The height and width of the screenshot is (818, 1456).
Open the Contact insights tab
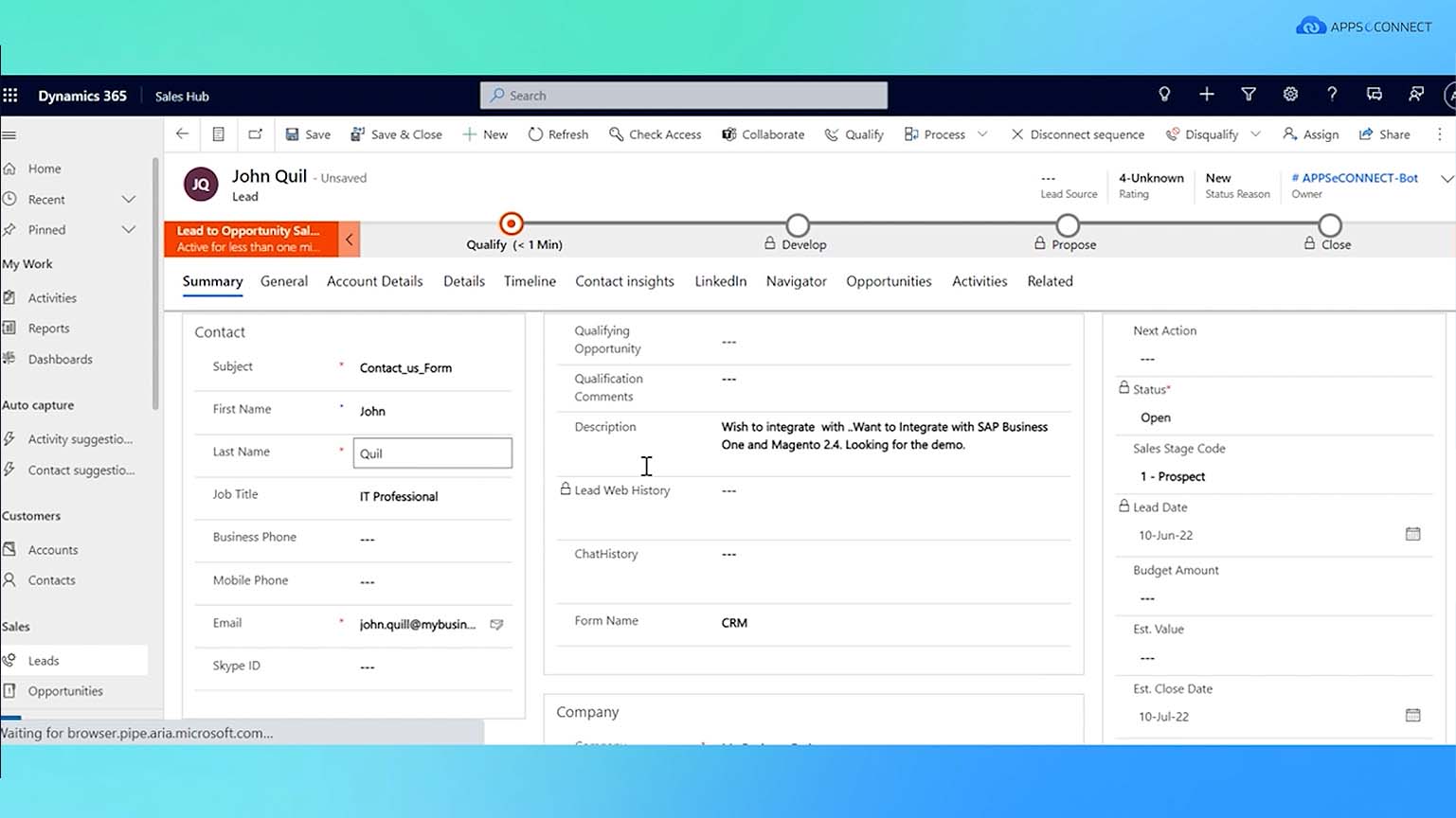click(625, 281)
